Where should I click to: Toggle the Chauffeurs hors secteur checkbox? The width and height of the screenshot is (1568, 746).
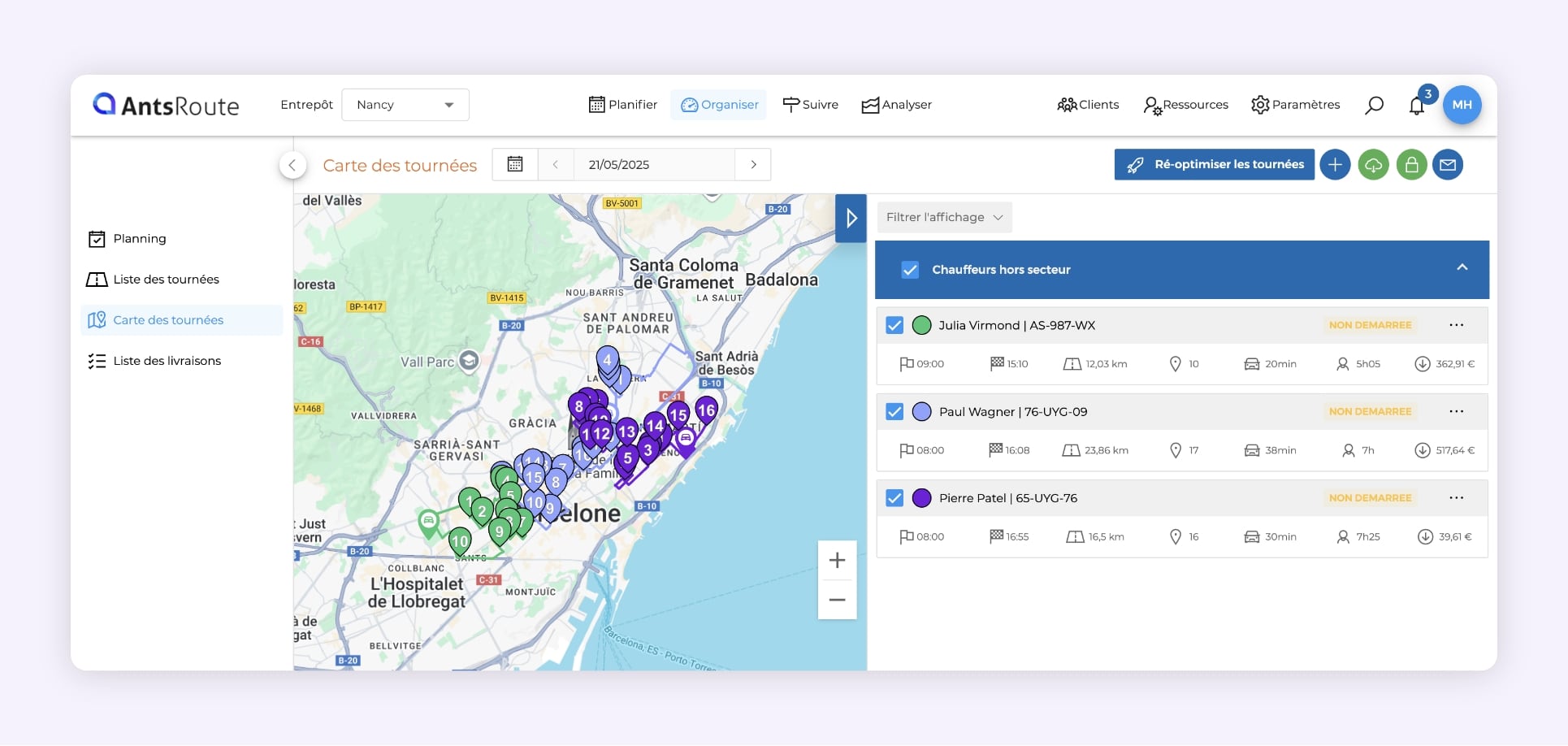click(910, 270)
